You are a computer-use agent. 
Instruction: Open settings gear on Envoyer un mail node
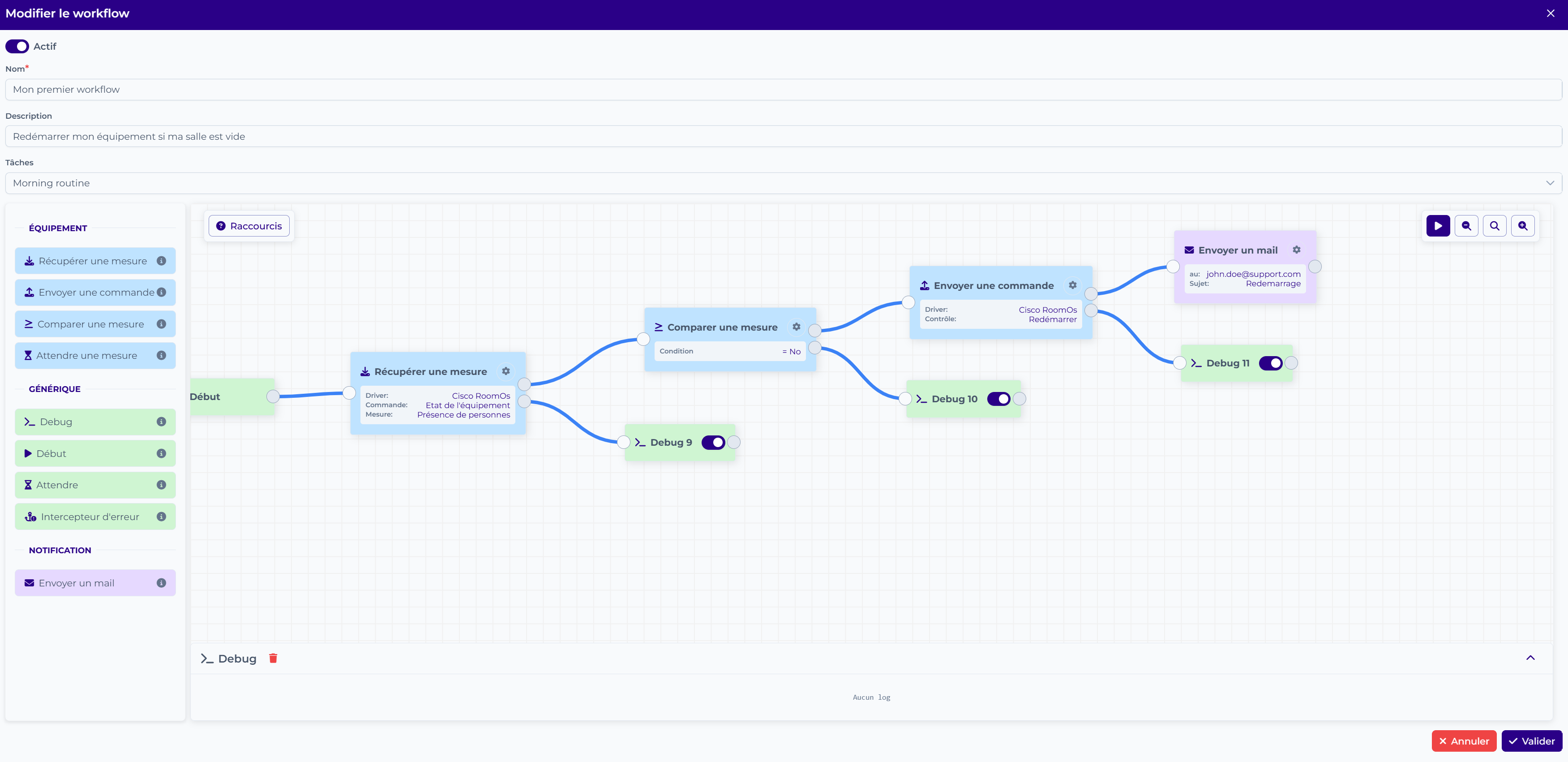click(1297, 250)
